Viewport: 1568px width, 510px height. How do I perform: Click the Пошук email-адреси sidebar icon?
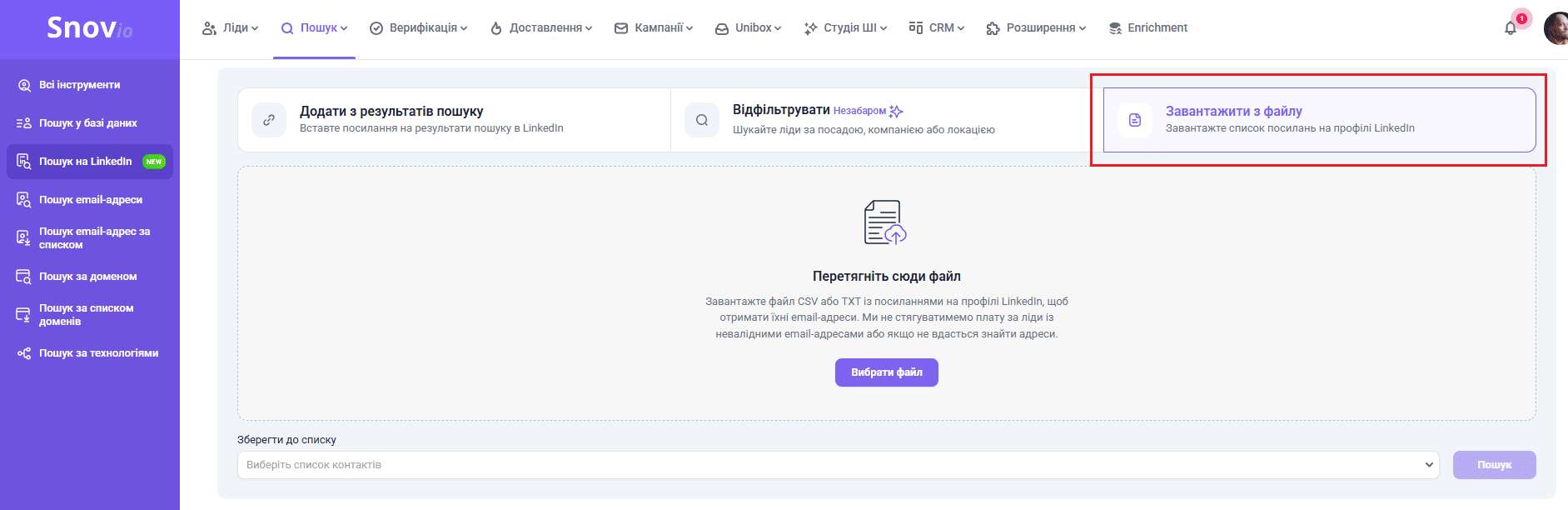point(24,200)
